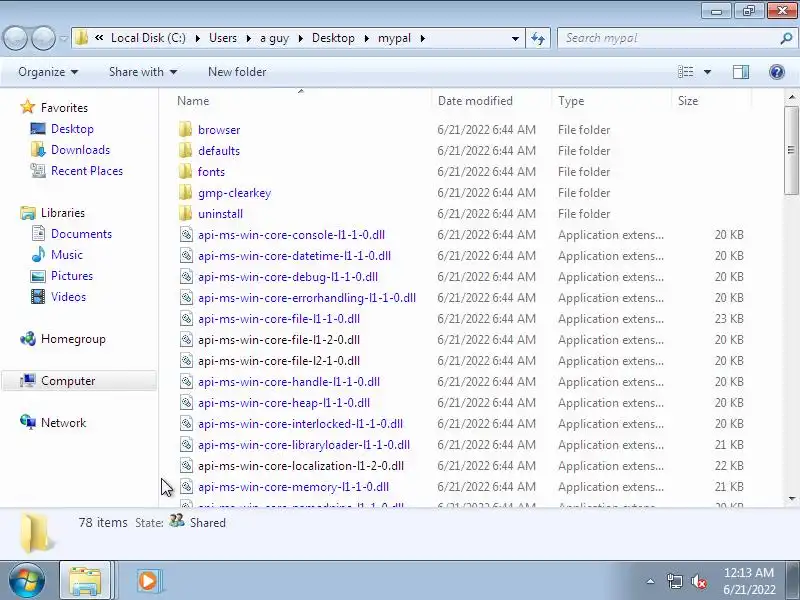Select the defaults folder icon
The image size is (800, 600).
pyautogui.click(x=186, y=151)
